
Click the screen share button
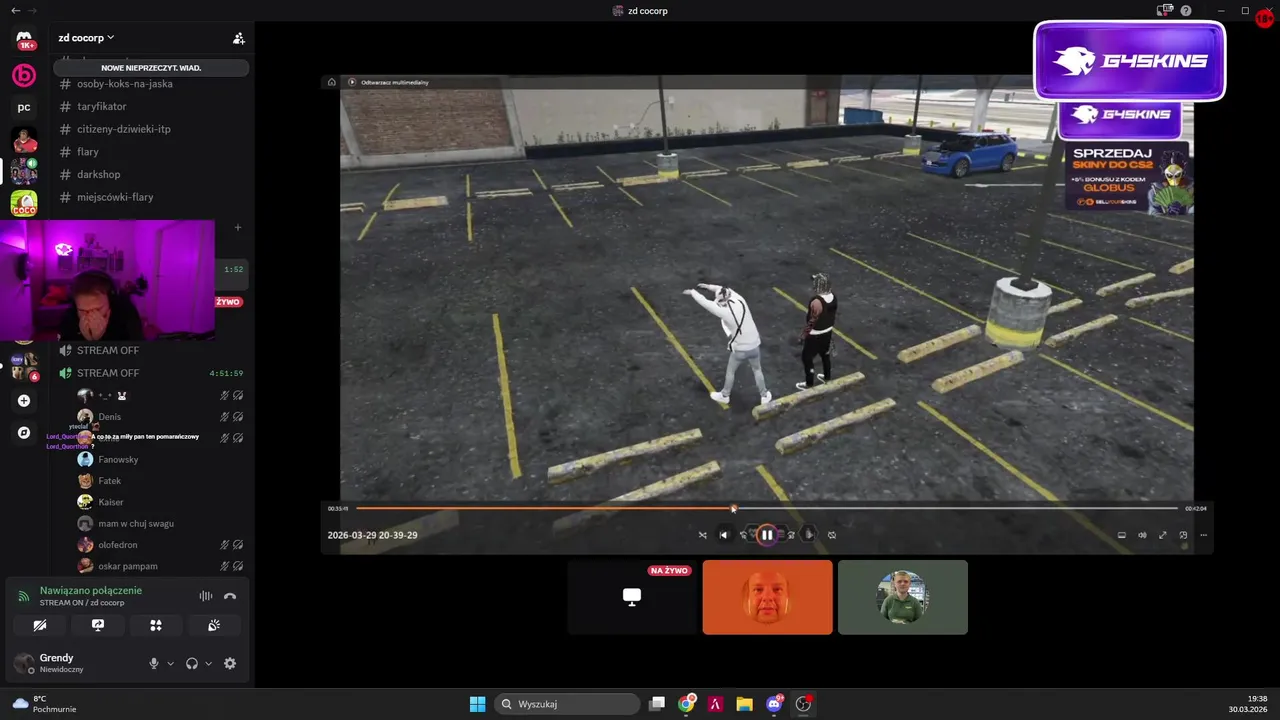[98, 625]
